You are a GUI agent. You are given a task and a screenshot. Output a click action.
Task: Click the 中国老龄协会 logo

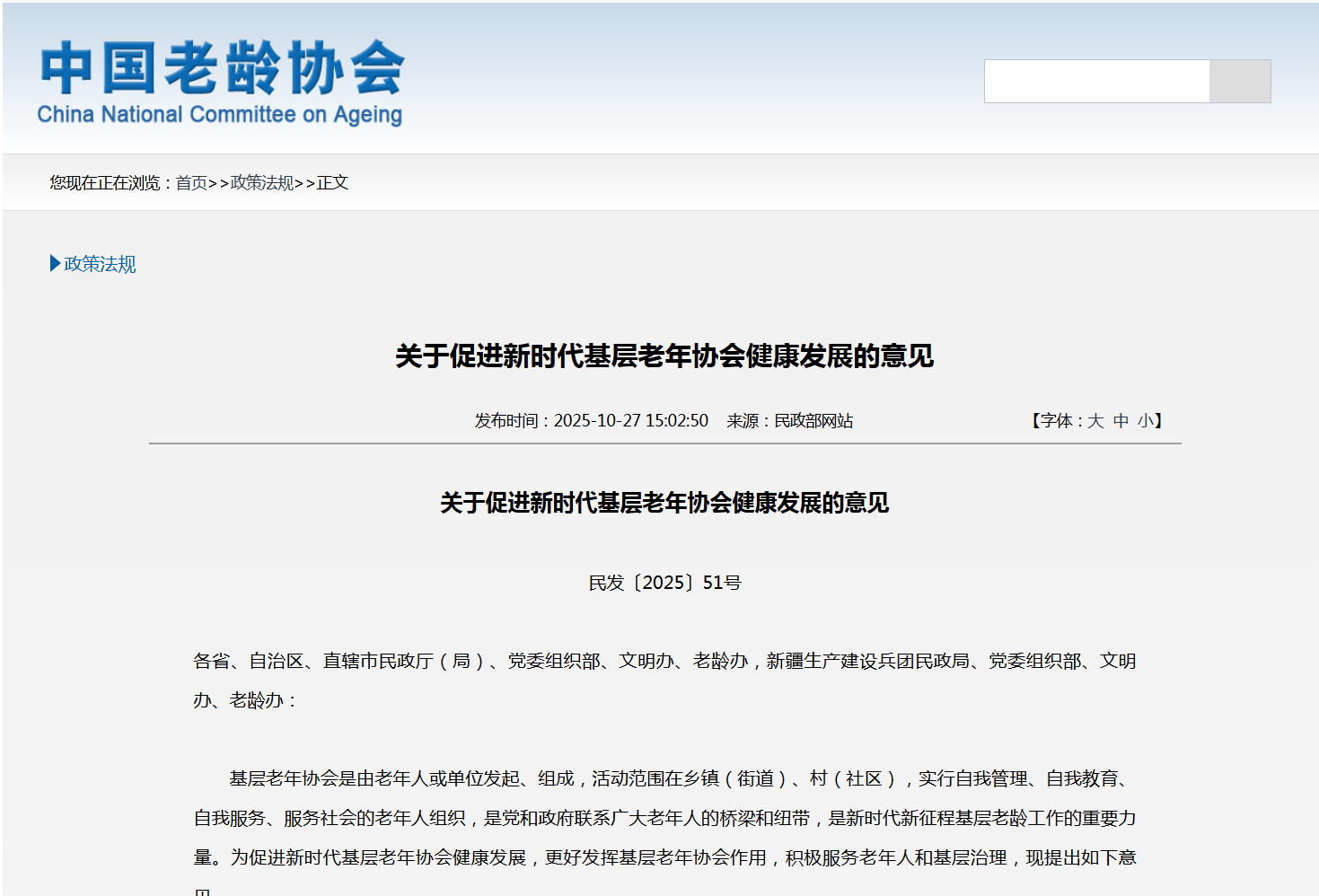click(x=222, y=68)
